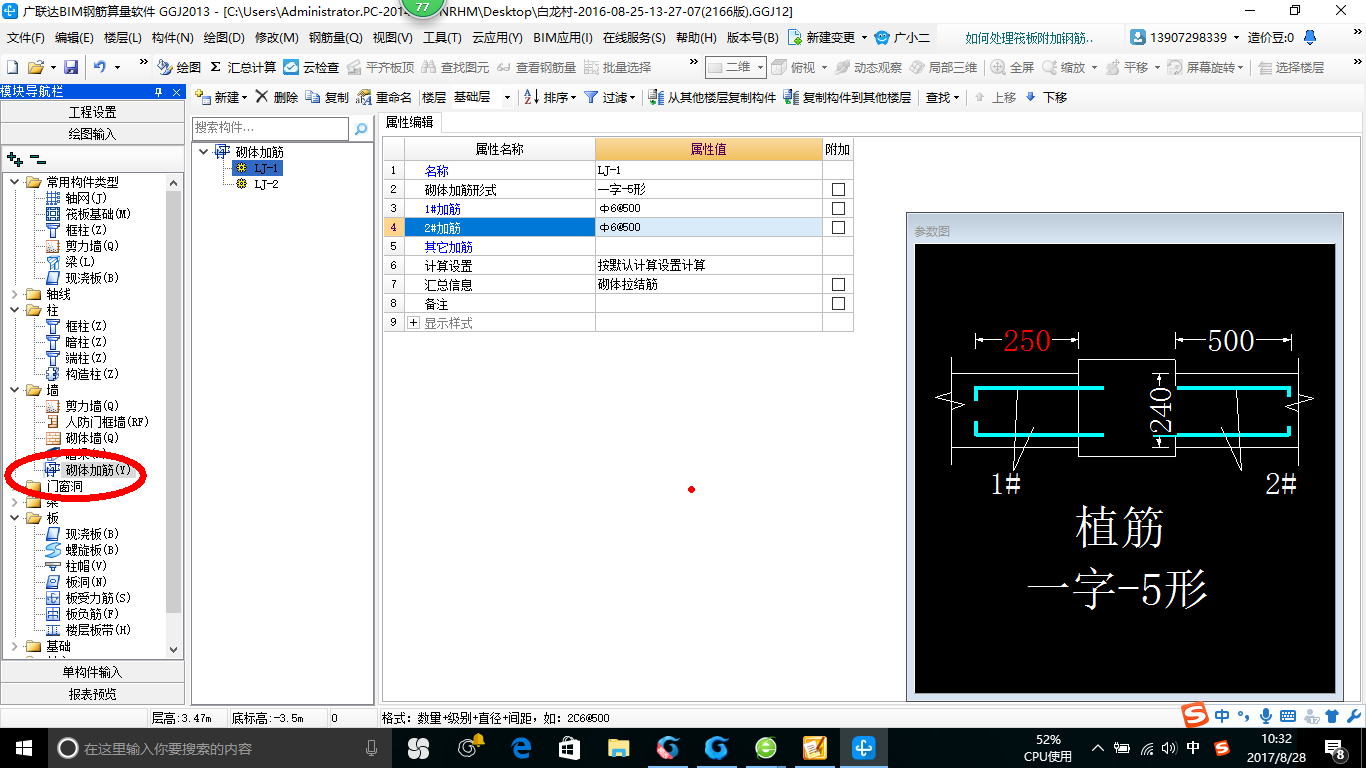Click 新建 new component button

point(222,97)
